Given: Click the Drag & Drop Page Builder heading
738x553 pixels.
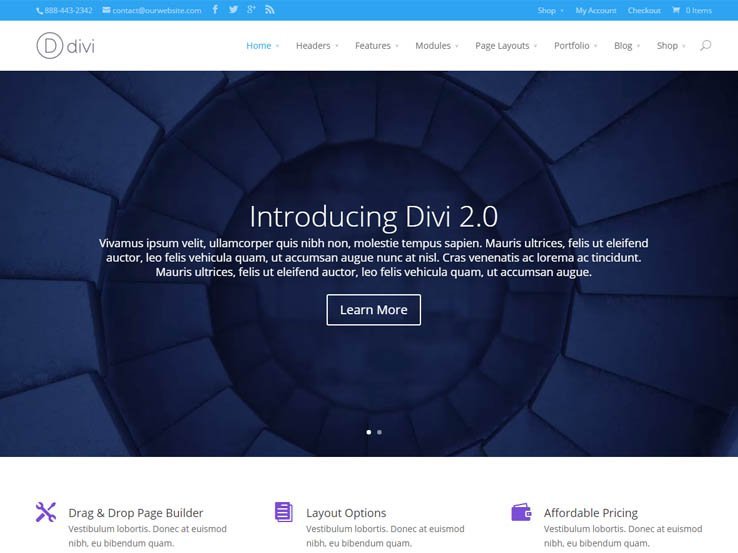Looking at the screenshot, I should click(136, 513).
